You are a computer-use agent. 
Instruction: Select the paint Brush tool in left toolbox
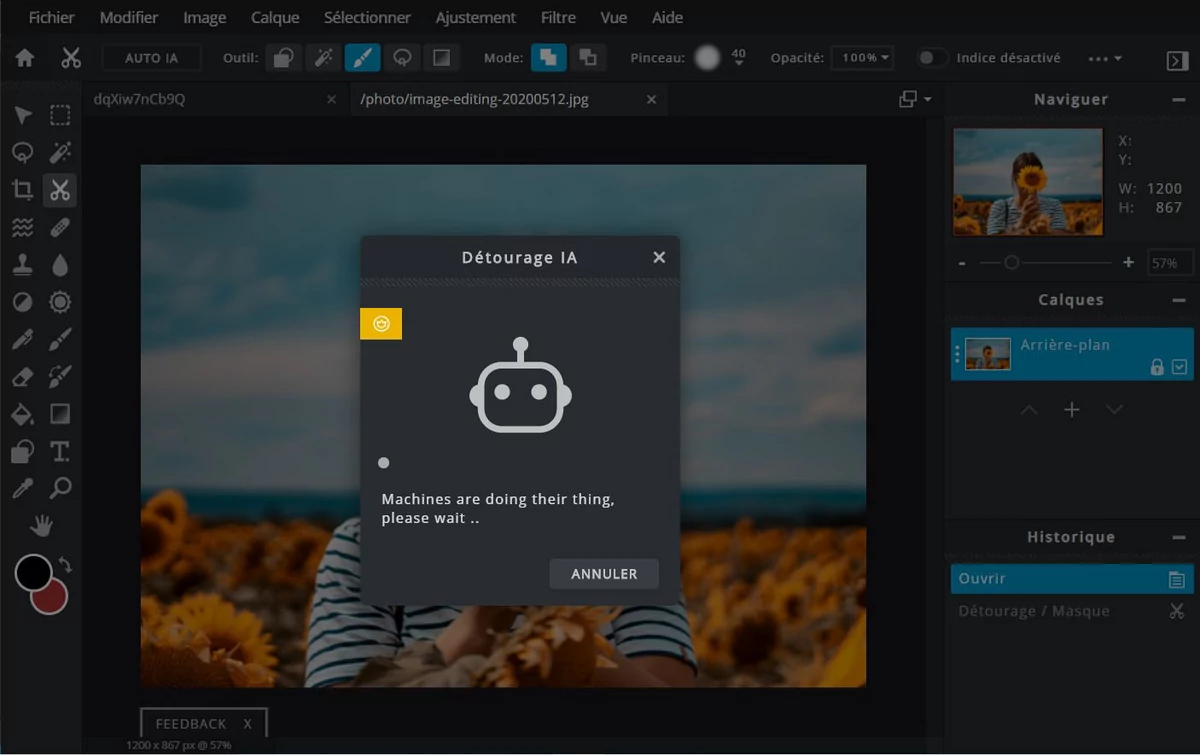pyautogui.click(x=60, y=340)
